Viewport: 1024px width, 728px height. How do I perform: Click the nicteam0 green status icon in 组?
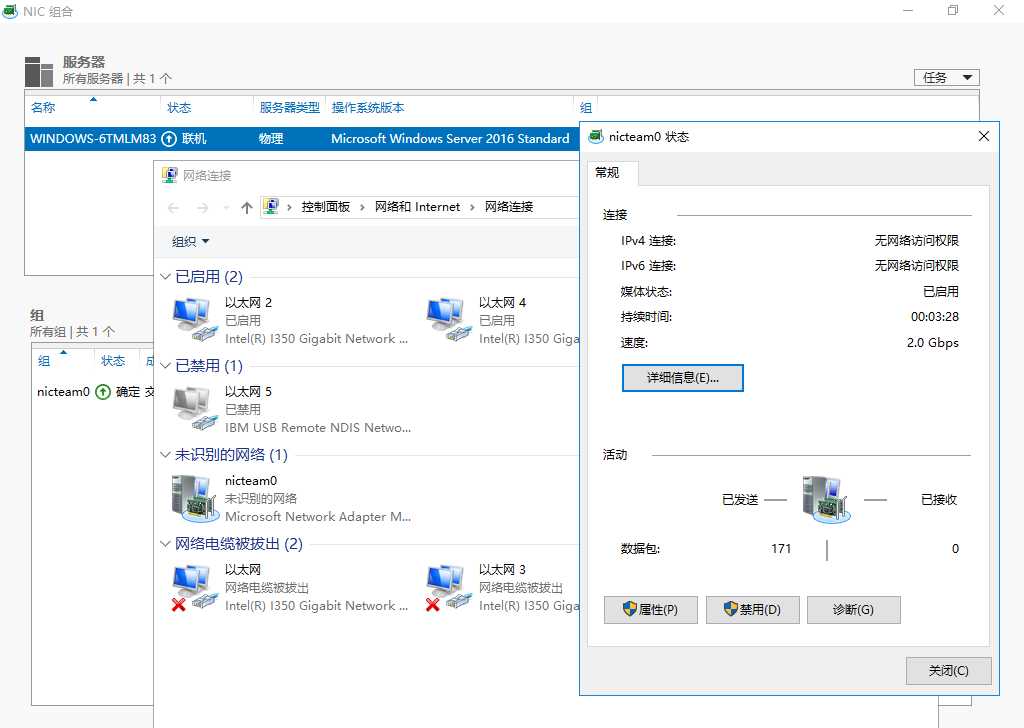click(x=103, y=392)
